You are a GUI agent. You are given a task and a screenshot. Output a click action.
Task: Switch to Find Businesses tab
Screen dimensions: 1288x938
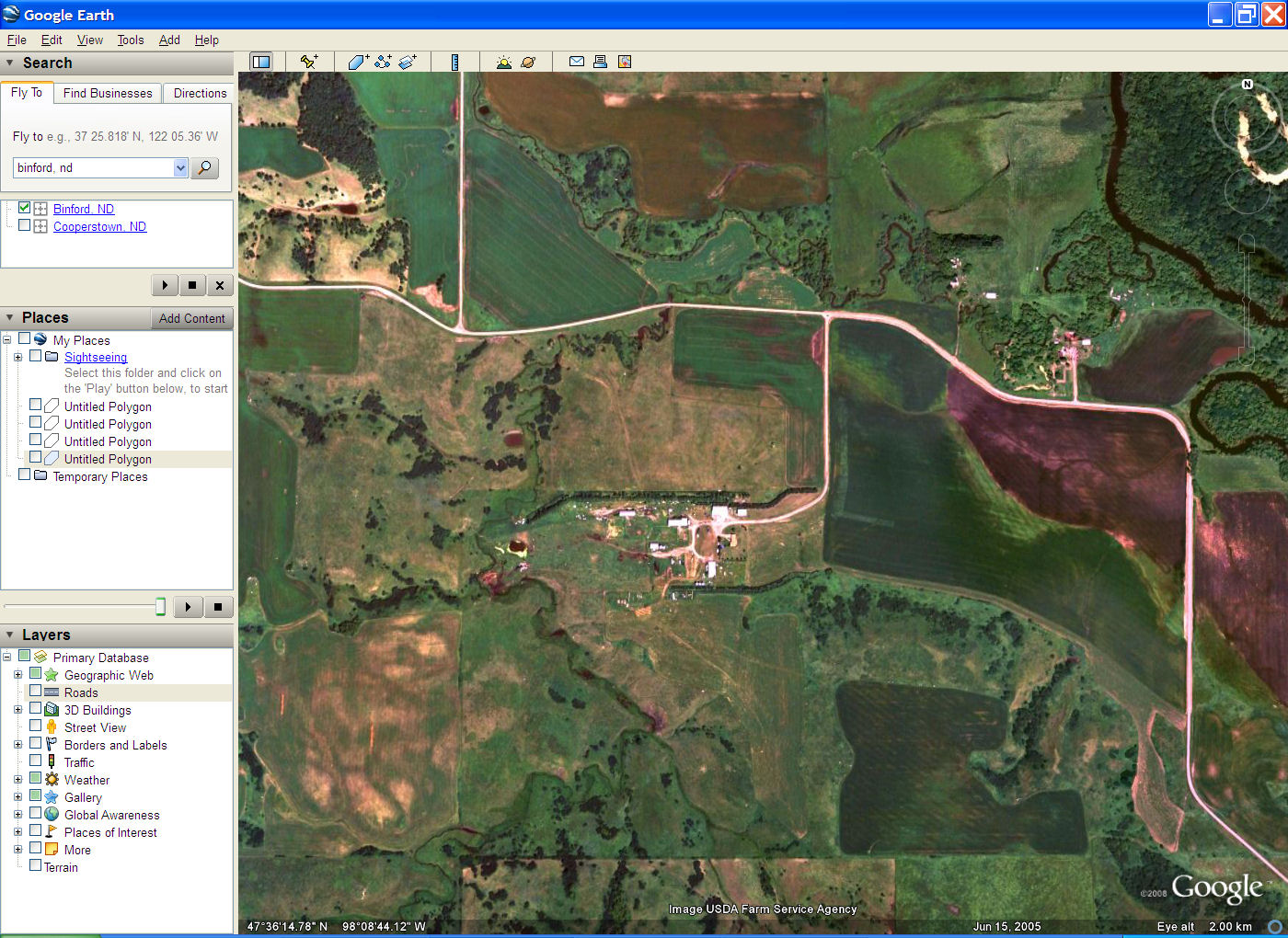(x=108, y=93)
